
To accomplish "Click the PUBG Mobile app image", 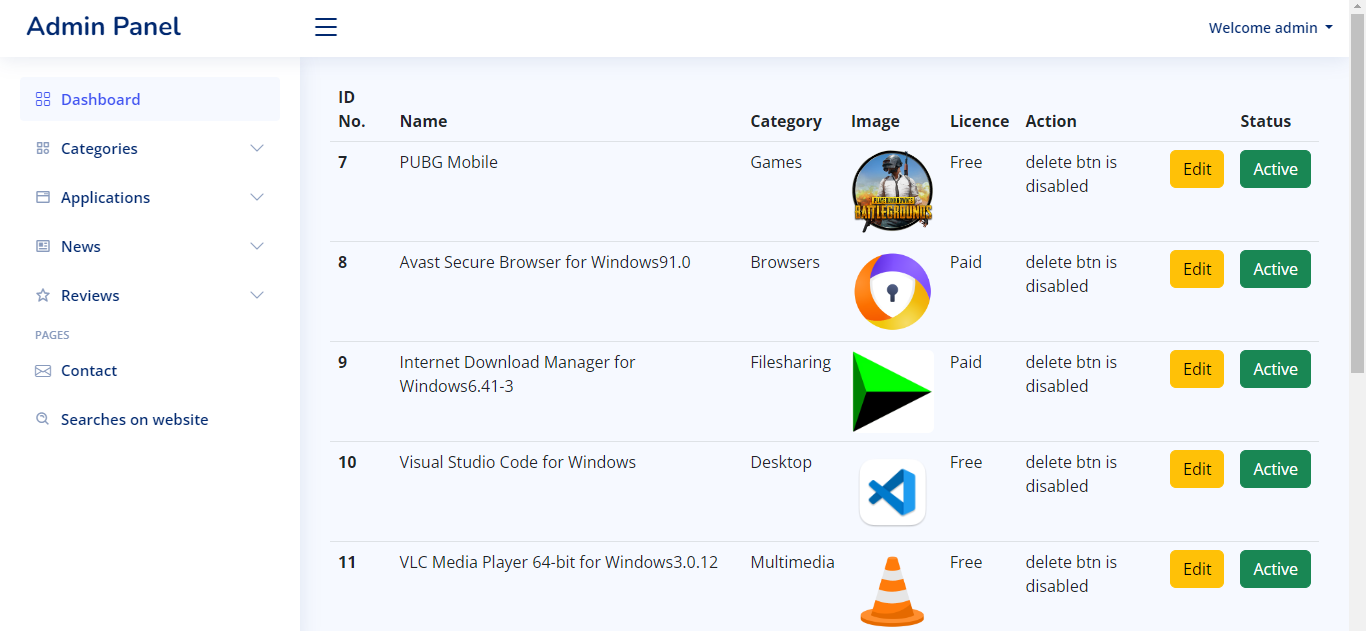I will [x=892, y=191].
